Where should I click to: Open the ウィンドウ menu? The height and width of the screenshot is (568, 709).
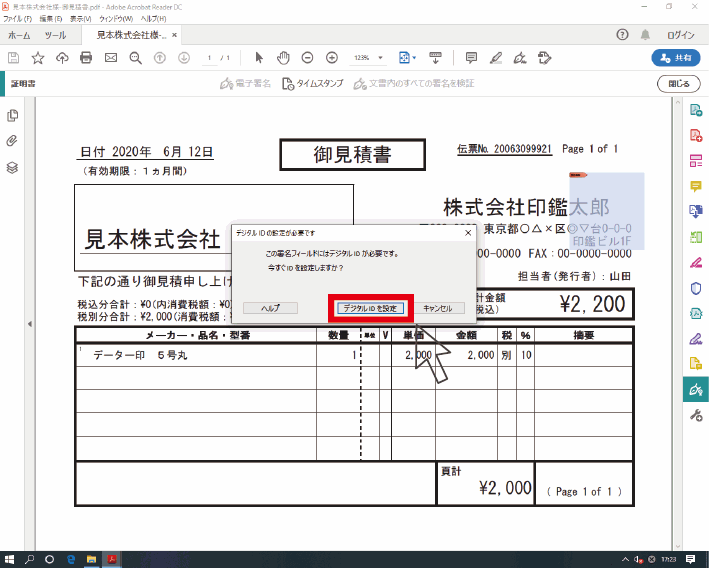pyautogui.click(x=116, y=19)
